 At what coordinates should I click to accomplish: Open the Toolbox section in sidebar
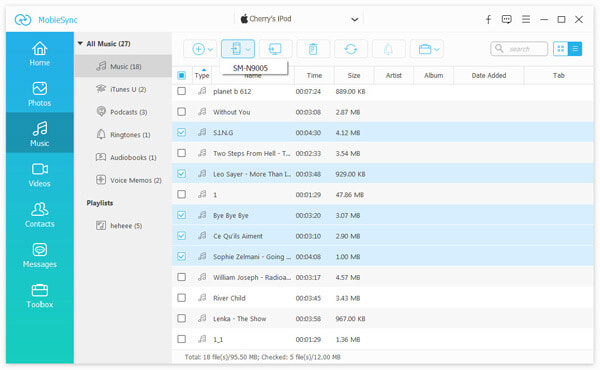point(39,296)
